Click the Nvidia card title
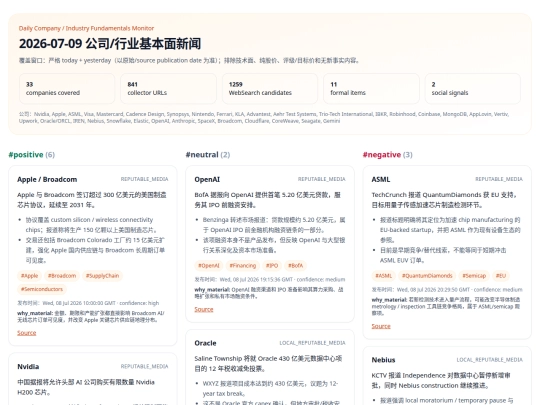Viewport: 540px width, 405px height. [28, 366]
